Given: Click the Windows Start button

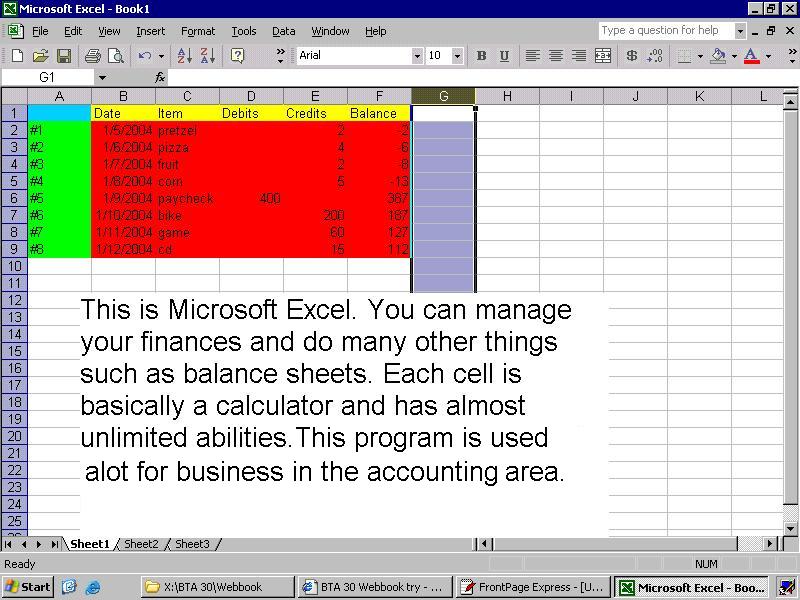Looking at the screenshot, I should point(28,587).
